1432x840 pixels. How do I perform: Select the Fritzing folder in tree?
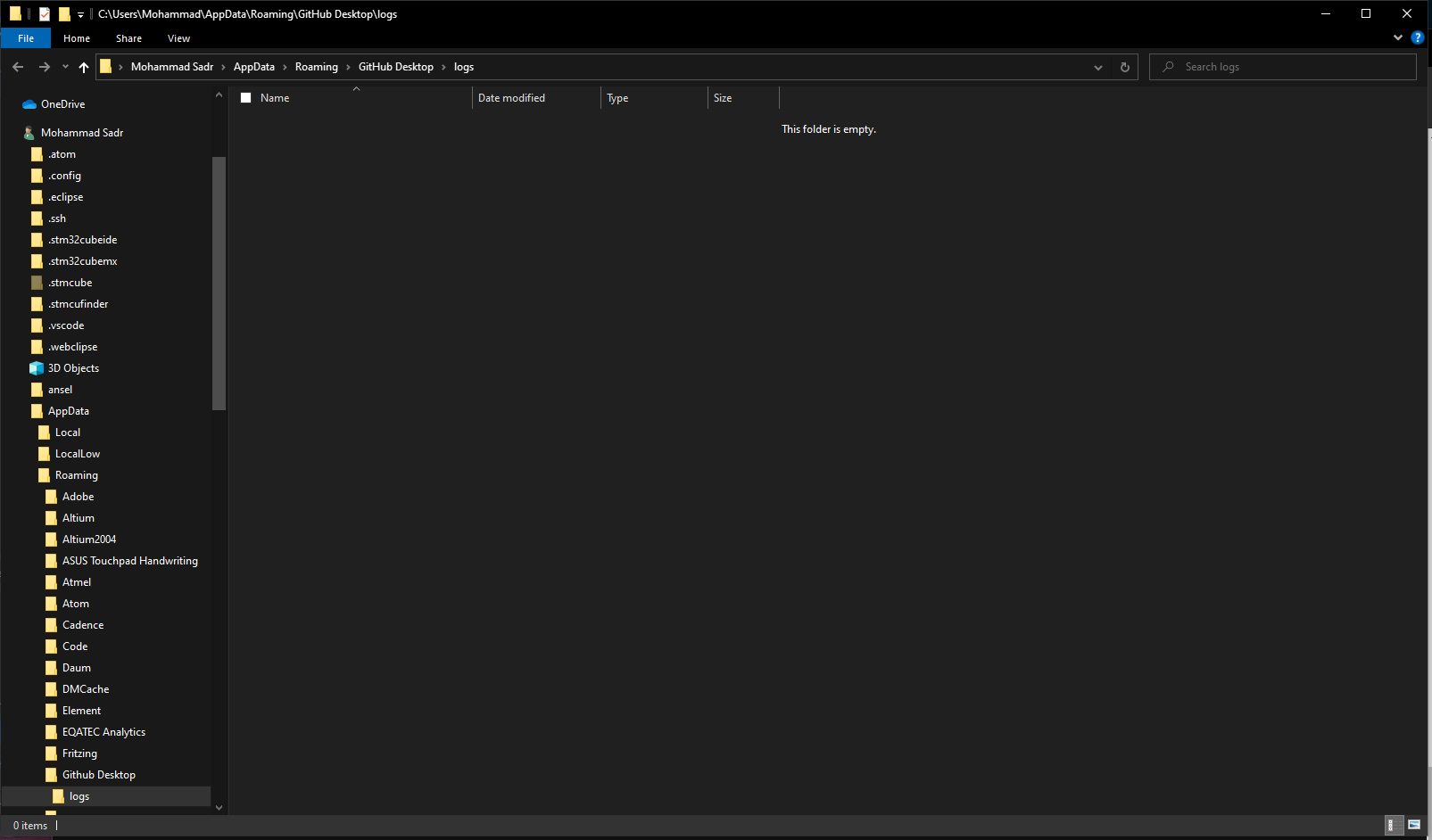[x=79, y=754]
